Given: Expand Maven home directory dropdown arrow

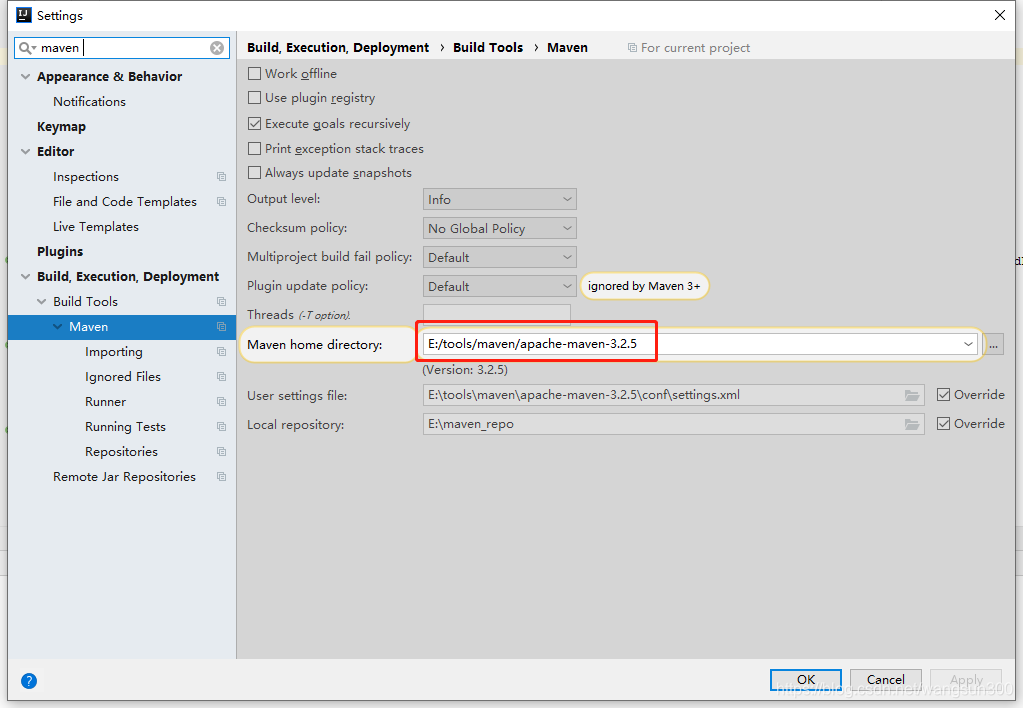Looking at the screenshot, I should 968,344.
